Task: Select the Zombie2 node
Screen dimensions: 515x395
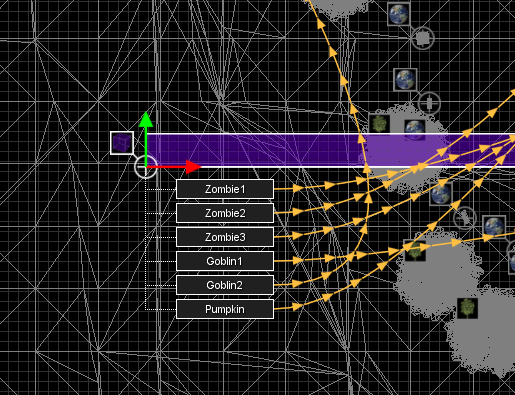Action: [x=225, y=213]
